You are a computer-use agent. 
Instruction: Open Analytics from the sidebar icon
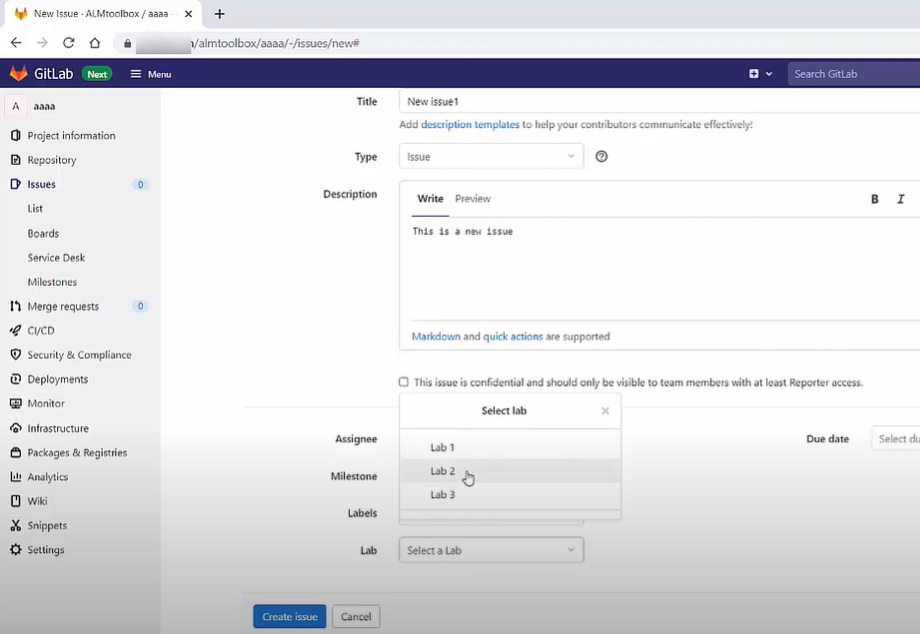14,477
